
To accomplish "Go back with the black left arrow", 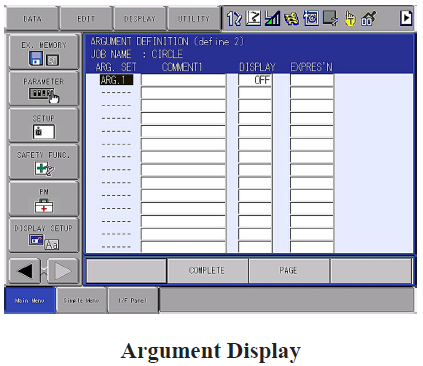I will point(25,271).
